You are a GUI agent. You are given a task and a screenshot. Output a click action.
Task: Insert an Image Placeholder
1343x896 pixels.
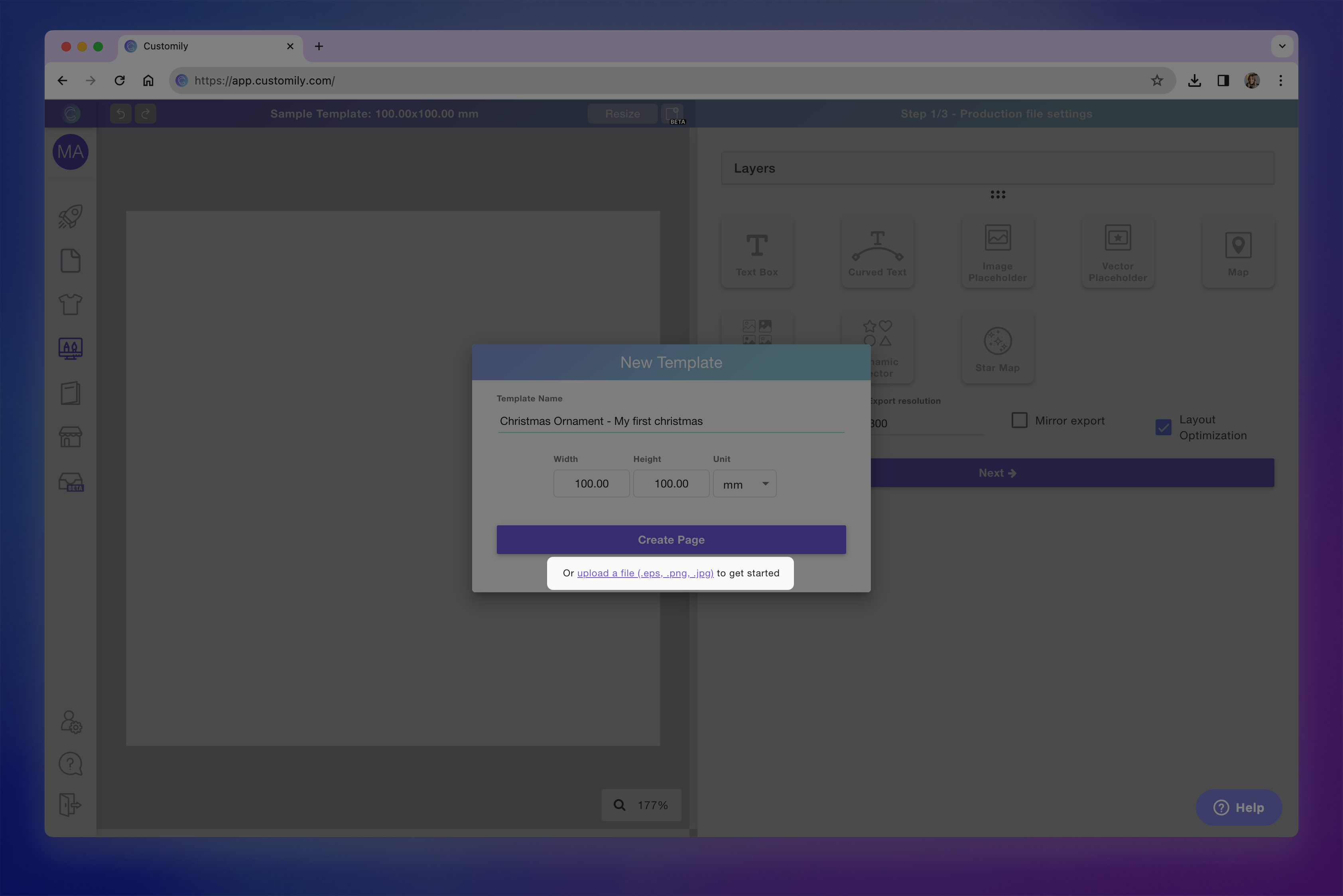tap(997, 252)
